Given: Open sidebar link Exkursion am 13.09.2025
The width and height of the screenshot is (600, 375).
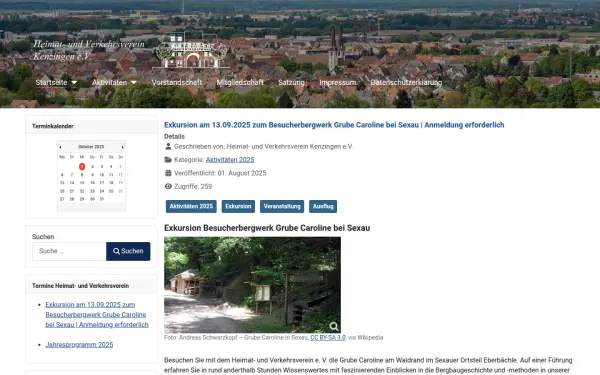Looking at the screenshot, I should 97,315.
